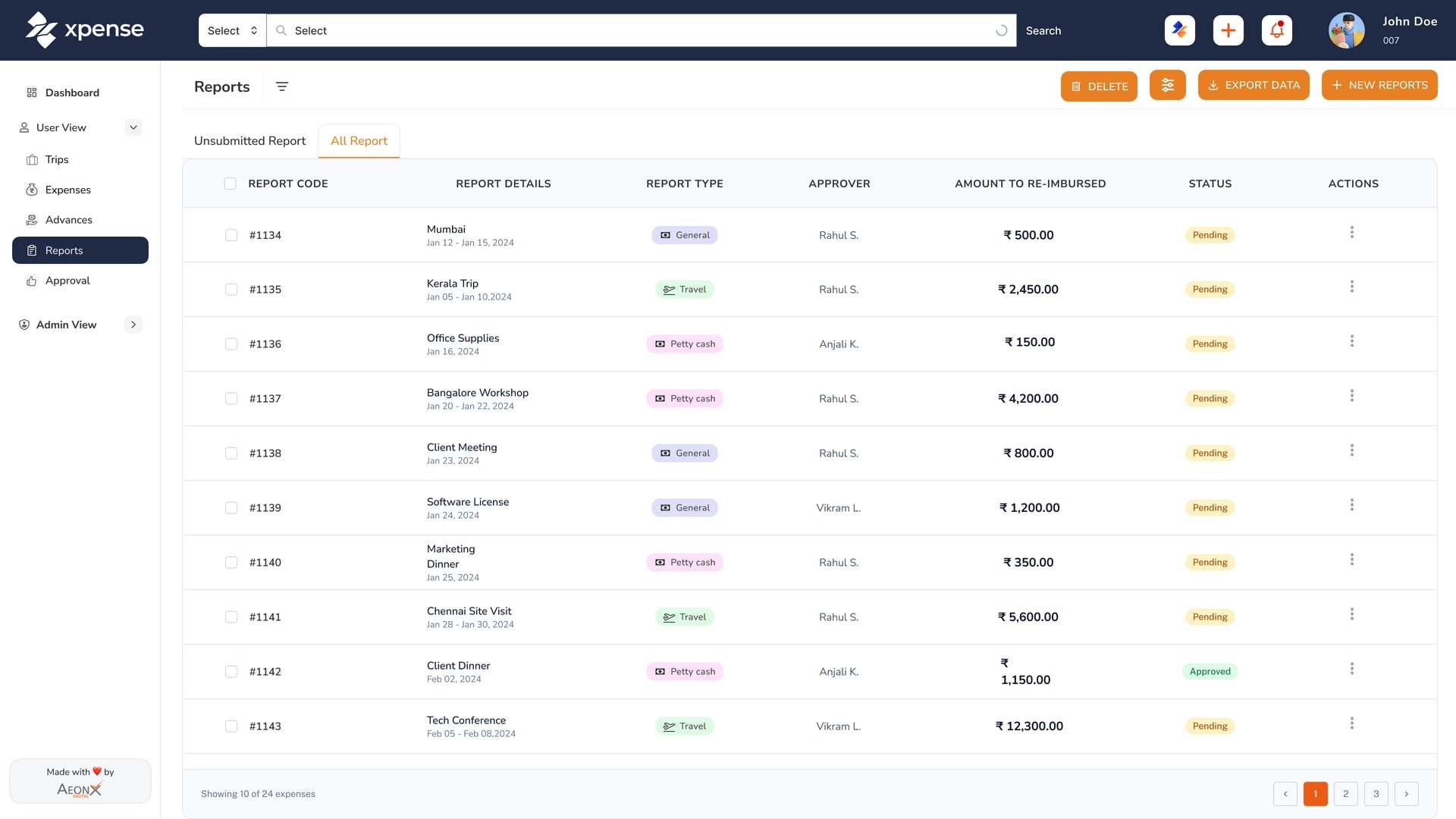Screen dimensions: 1456x819
Task: Open three-dot actions for #1135
Action: (x=1351, y=287)
